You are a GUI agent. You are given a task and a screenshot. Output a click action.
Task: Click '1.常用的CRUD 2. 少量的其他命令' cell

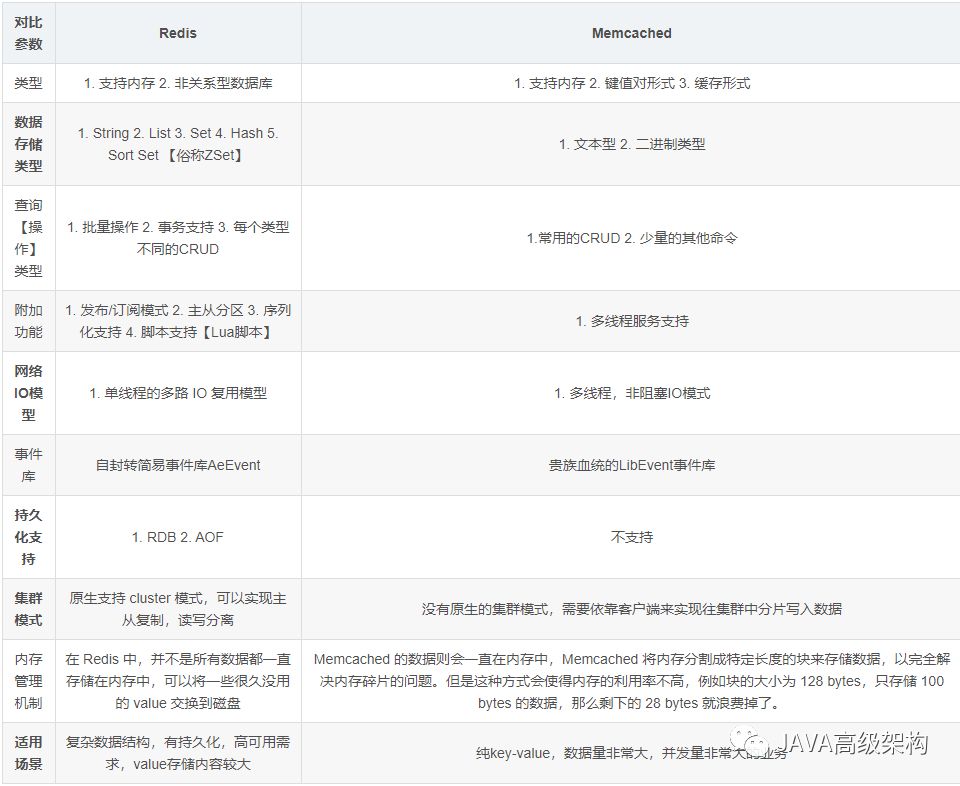coord(631,238)
